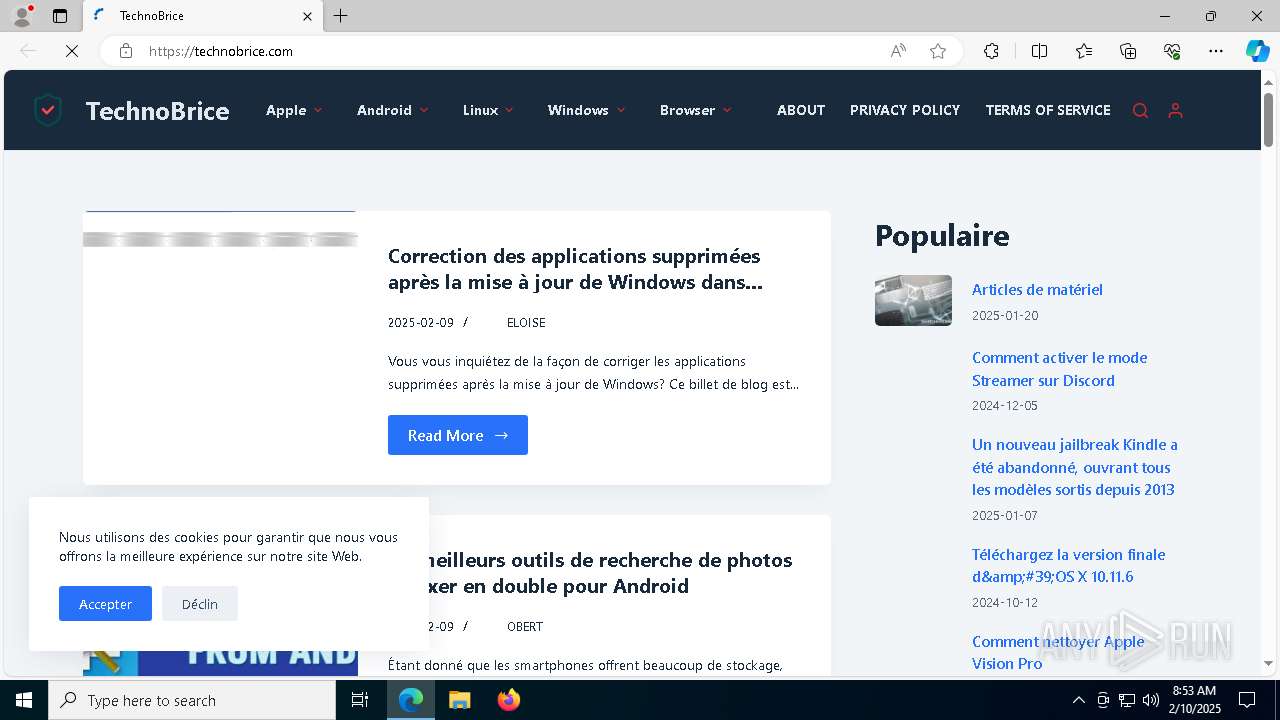Open article about 'outils de recherche de photos'
Screen dimensions: 1280x720
(611, 573)
